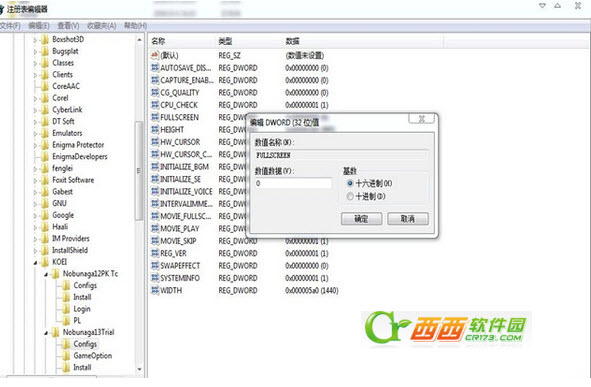Viewport: 591px width, 387px height.
Task: Expand the Foxit Software tree node
Action: [35, 180]
